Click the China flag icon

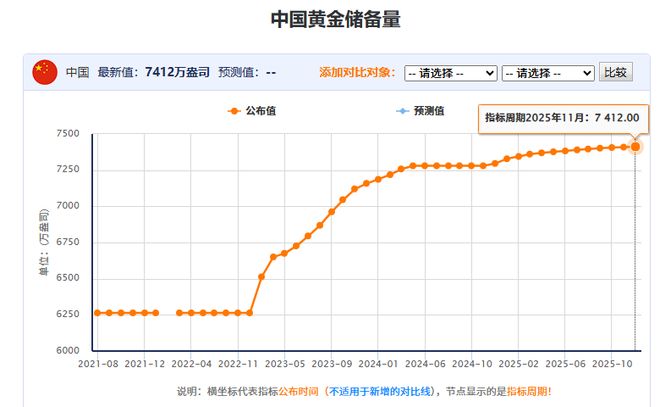click(45, 72)
